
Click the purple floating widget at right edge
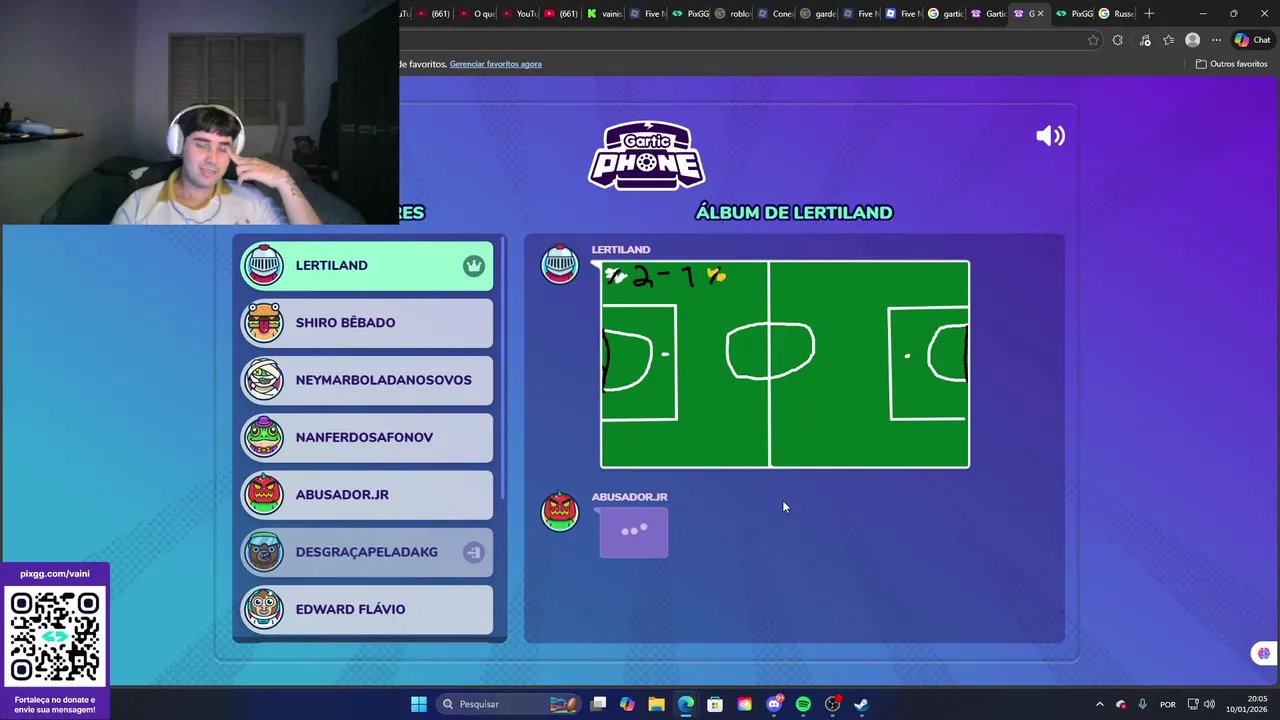(x=1264, y=653)
